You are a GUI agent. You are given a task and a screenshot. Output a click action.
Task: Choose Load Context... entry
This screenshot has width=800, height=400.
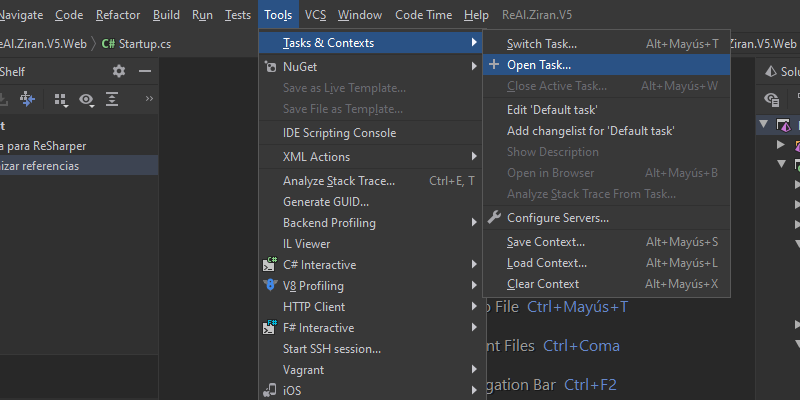pos(606,263)
